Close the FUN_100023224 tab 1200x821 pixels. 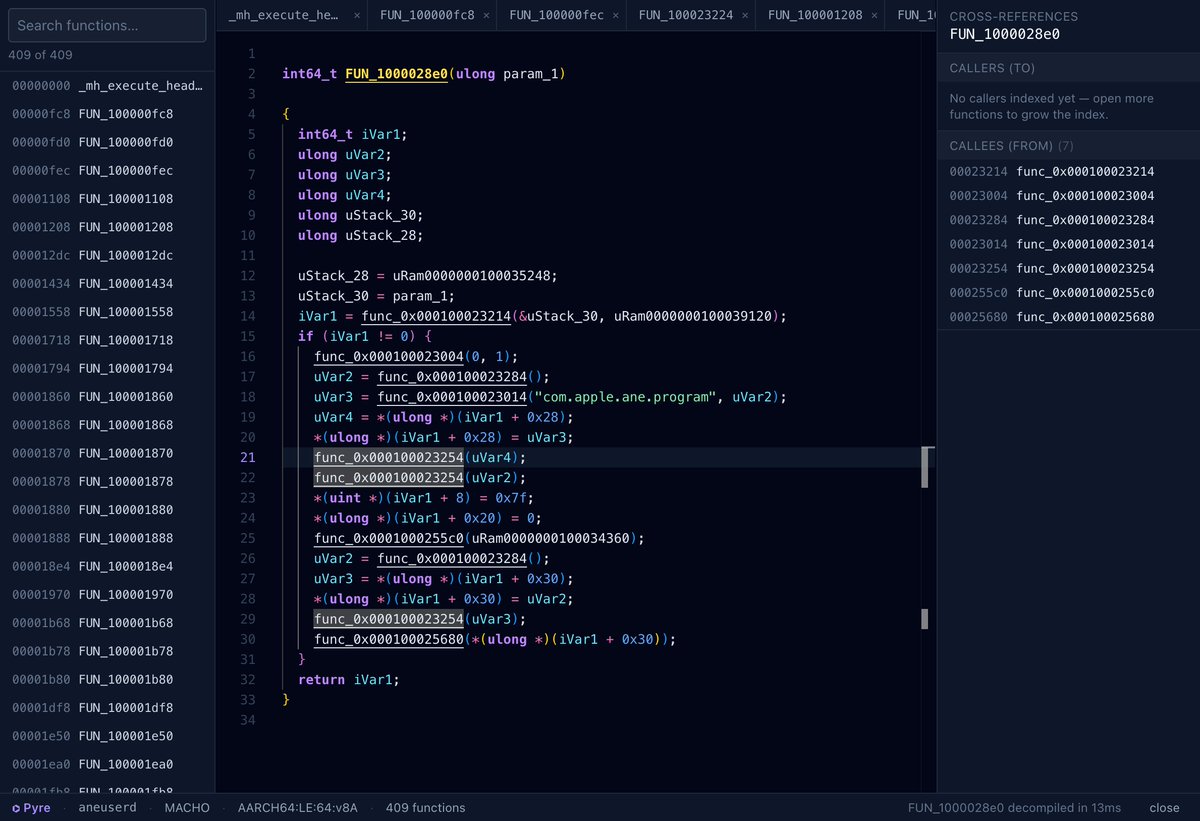[x=745, y=16]
